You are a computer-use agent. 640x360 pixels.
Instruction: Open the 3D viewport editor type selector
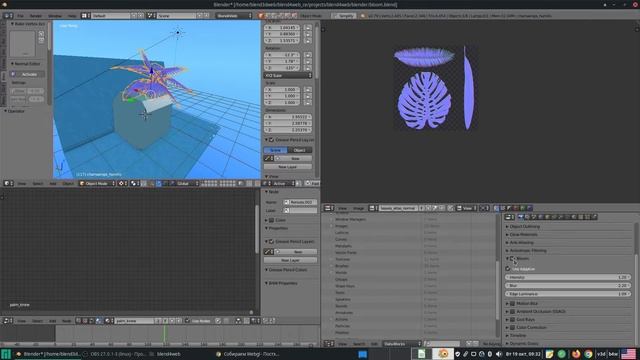[x=8, y=183]
